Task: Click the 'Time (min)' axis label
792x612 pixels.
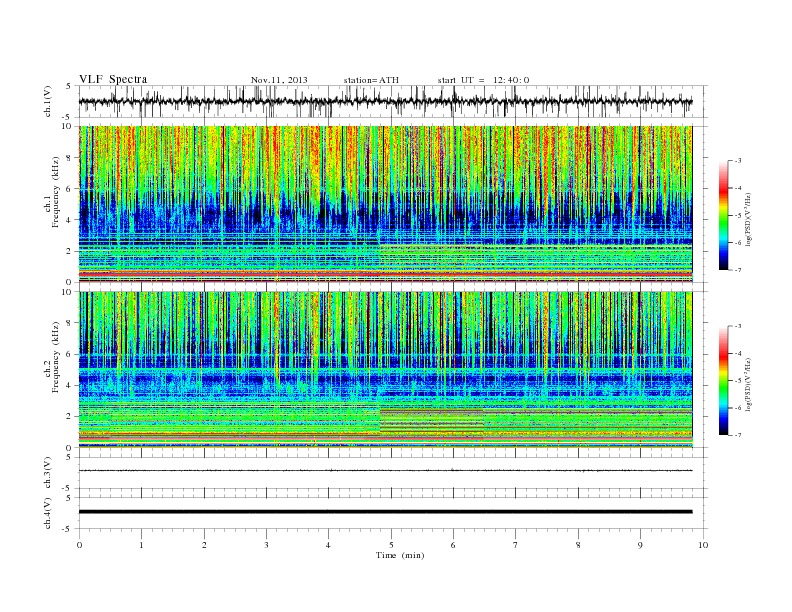Action: [x=400, y=555]
